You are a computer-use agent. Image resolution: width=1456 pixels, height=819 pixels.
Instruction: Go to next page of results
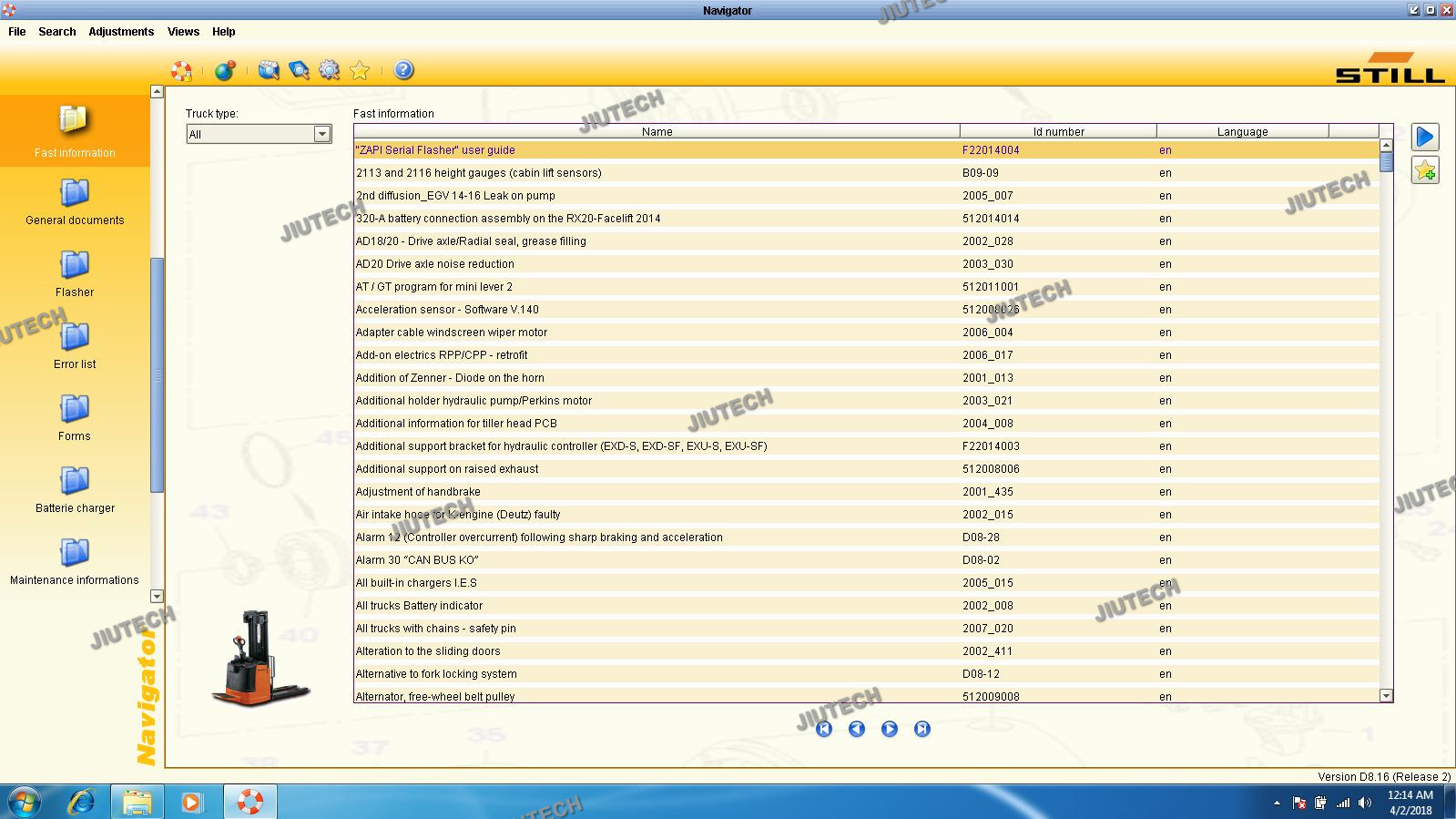[x=890, y=729]
